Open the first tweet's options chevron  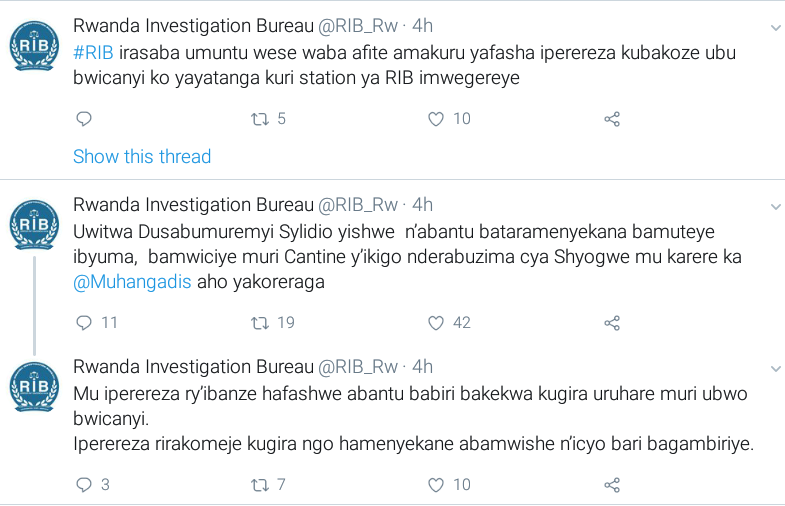775,28
